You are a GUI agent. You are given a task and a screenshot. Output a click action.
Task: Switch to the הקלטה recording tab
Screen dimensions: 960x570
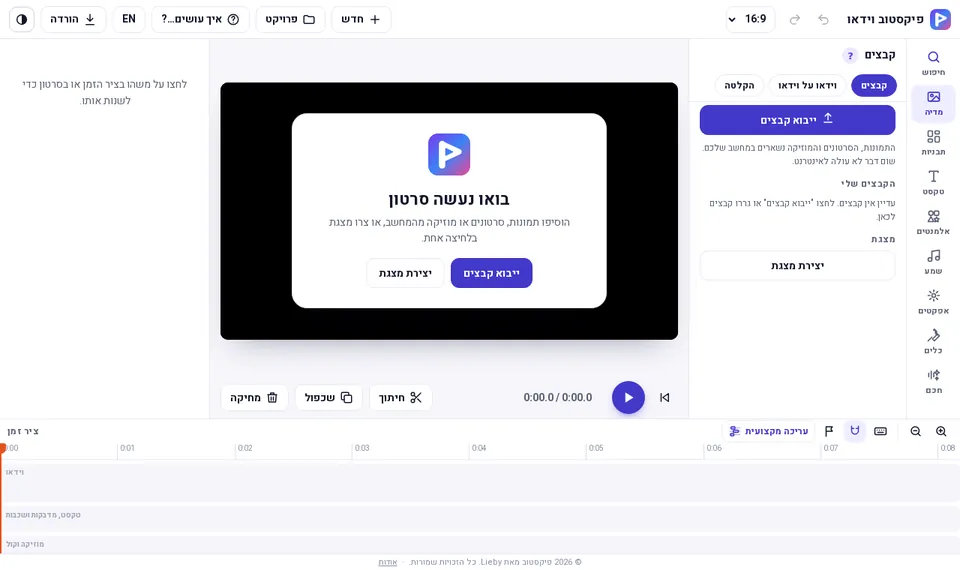(739, 85)
